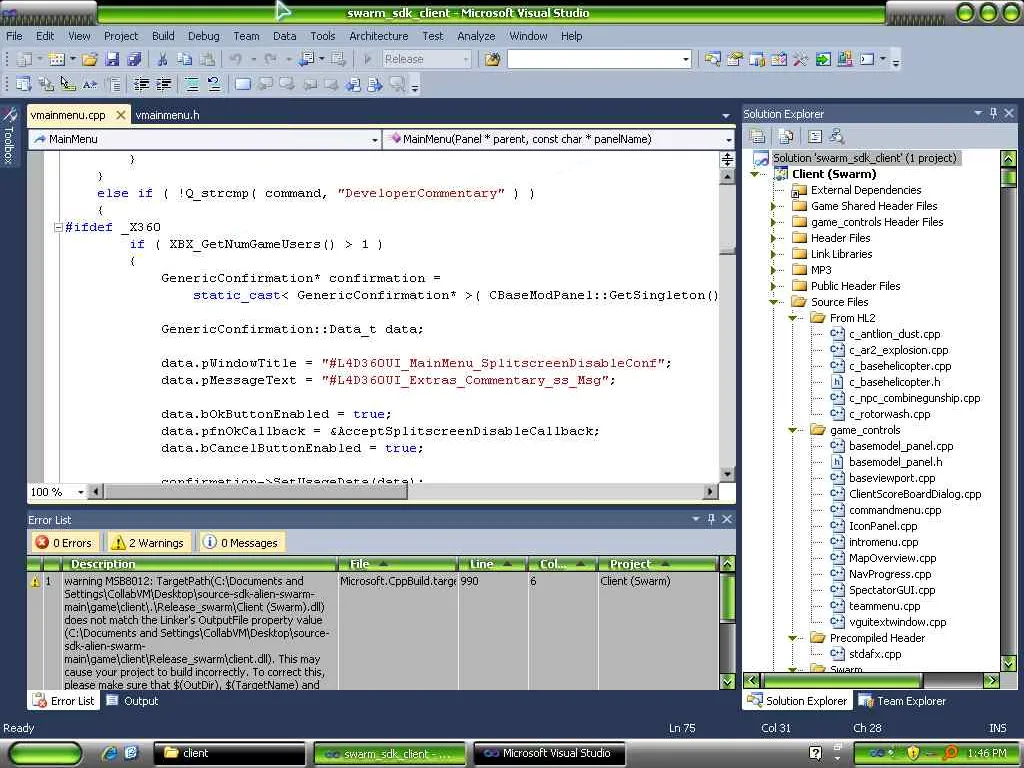Launch Internet Explorer from quick launch
The height and width of the screenshot is (768, 1024).
coord(109,753)
